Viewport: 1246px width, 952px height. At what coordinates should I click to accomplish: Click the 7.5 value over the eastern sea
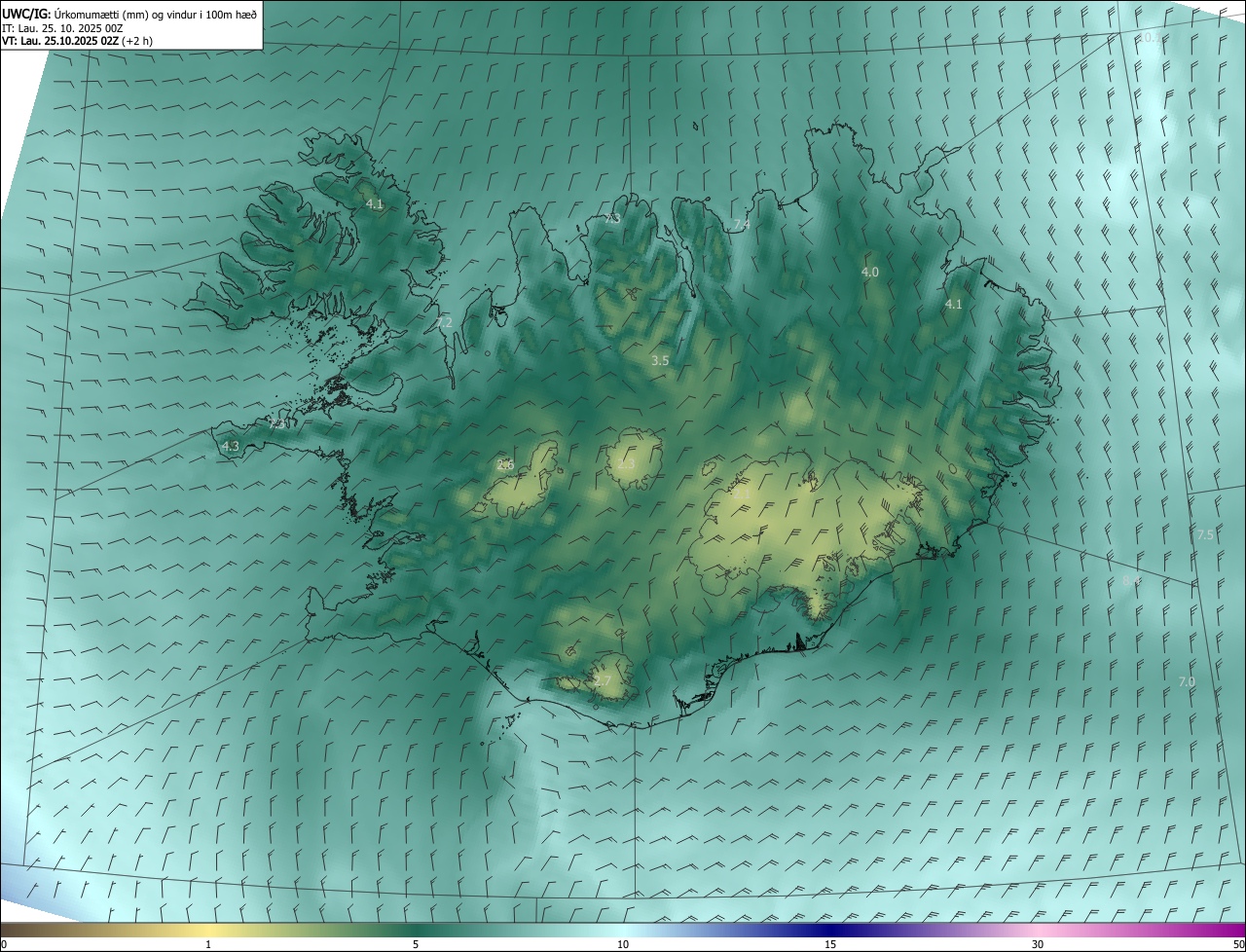[x=1205, y=535]
